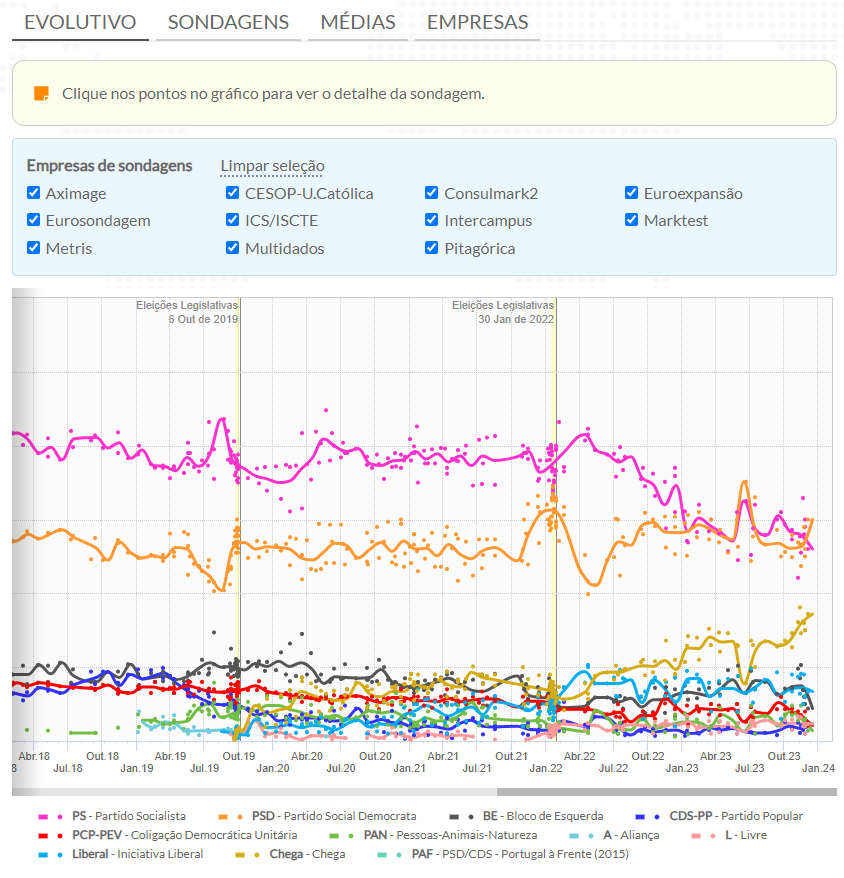Toggle the Eurosondagem checkbox
844x878 pixels.
[34, 220]
